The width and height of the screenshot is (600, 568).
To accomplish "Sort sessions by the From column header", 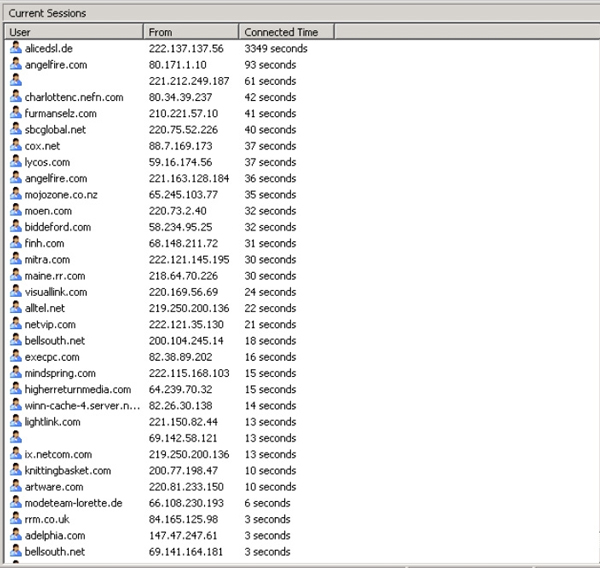I will pyautogui.click(x=191, y=32).
